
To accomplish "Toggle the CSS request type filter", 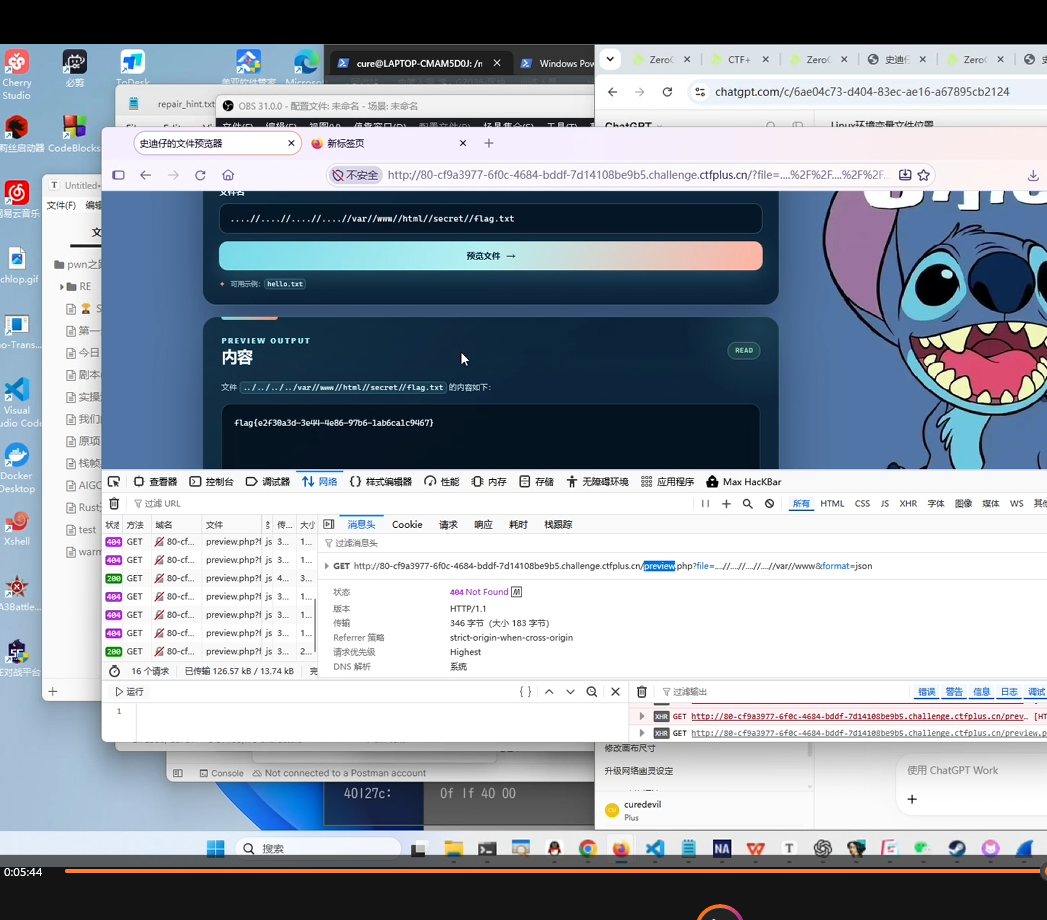I will click(x=862, y=503).
